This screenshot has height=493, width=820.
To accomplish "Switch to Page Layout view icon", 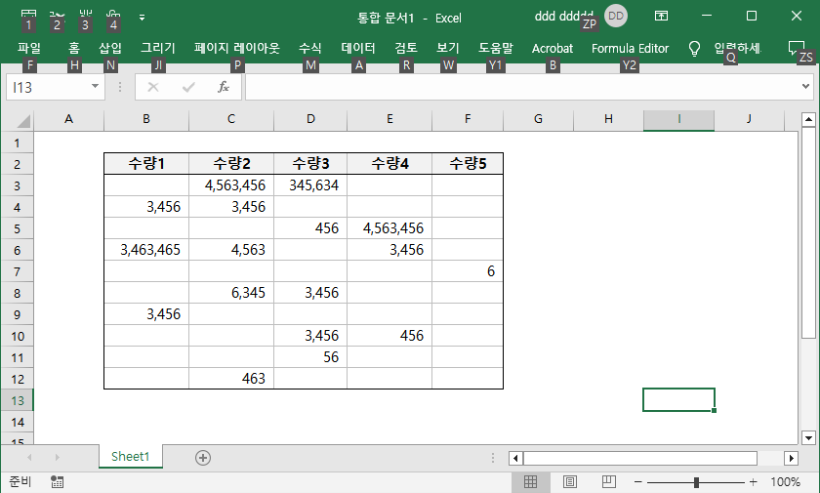I will tap(570, 481).
